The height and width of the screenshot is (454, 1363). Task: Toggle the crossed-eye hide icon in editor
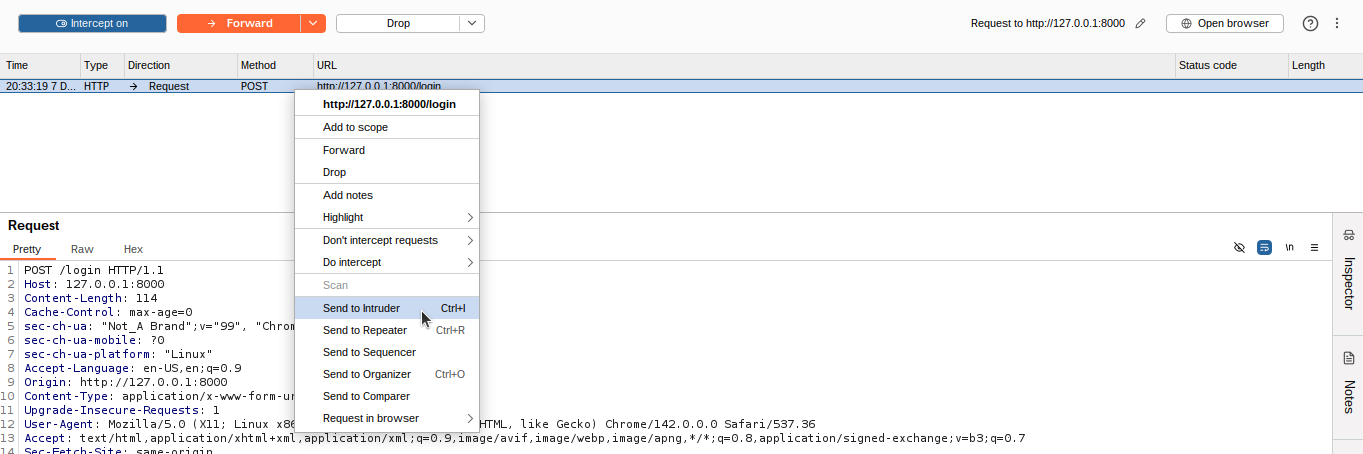tap(1239, 247)
